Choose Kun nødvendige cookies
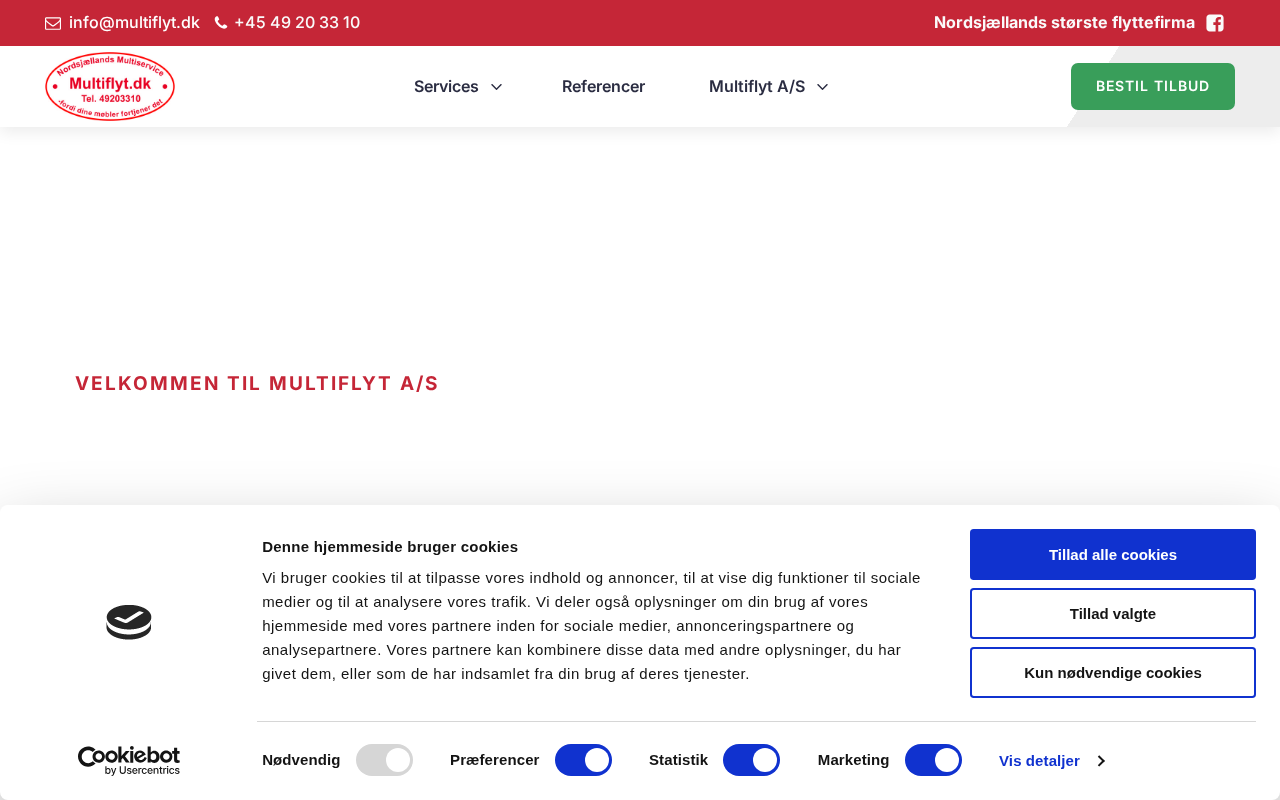The width and height of the screenshot is (1280, 800). click(1112, 672)
